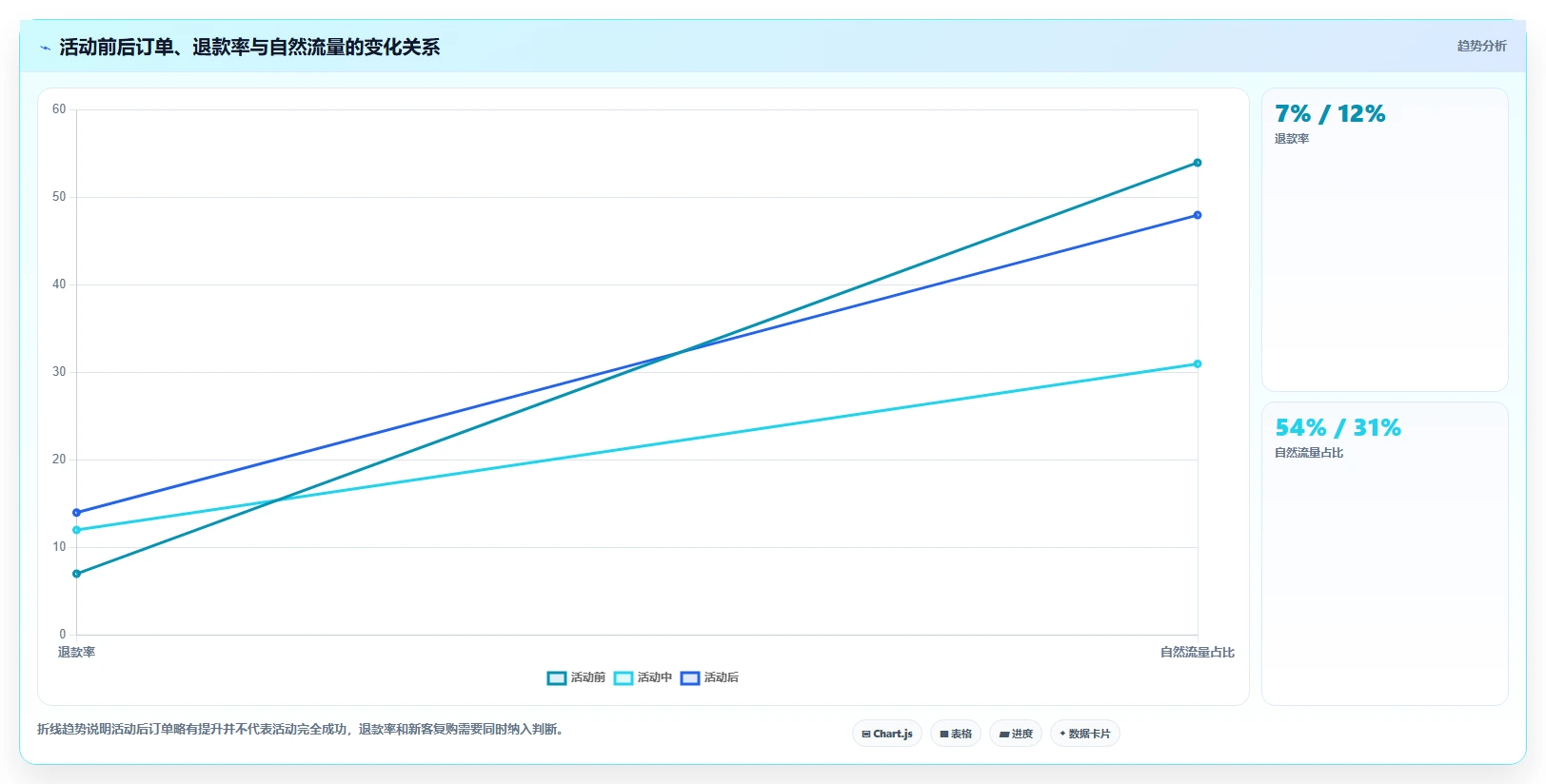
Task: Click the 活动后 data point at 自然流量占比
Action: 1198,215
